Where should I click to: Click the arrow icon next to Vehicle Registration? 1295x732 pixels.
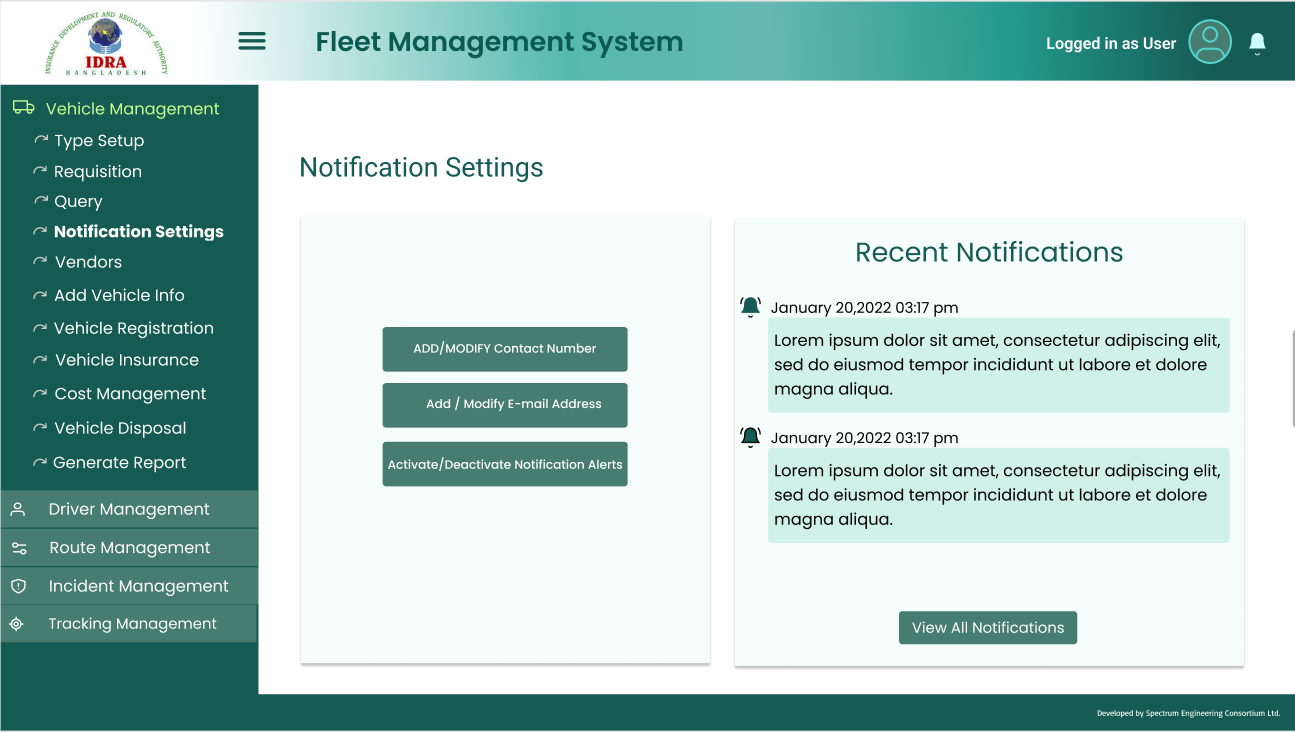pos(40,328)
